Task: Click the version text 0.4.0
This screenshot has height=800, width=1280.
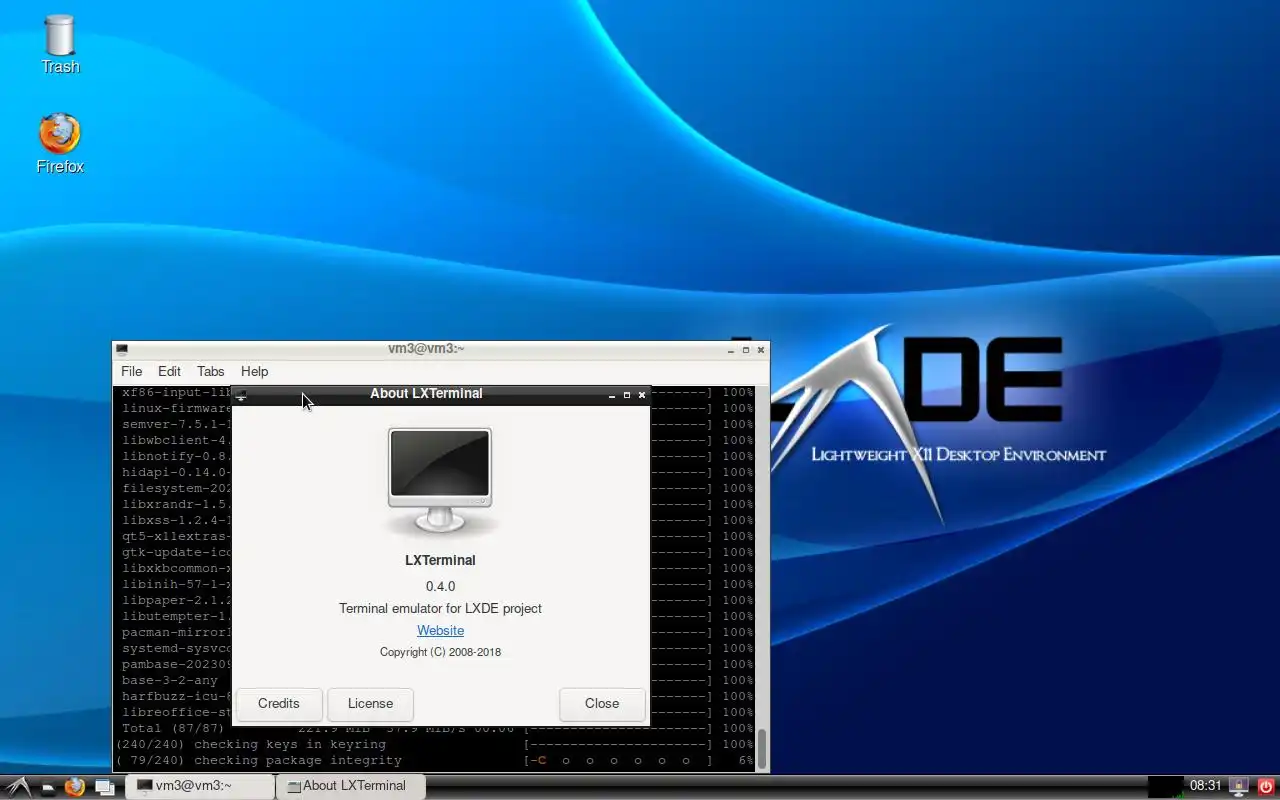Action: point(440,586)
